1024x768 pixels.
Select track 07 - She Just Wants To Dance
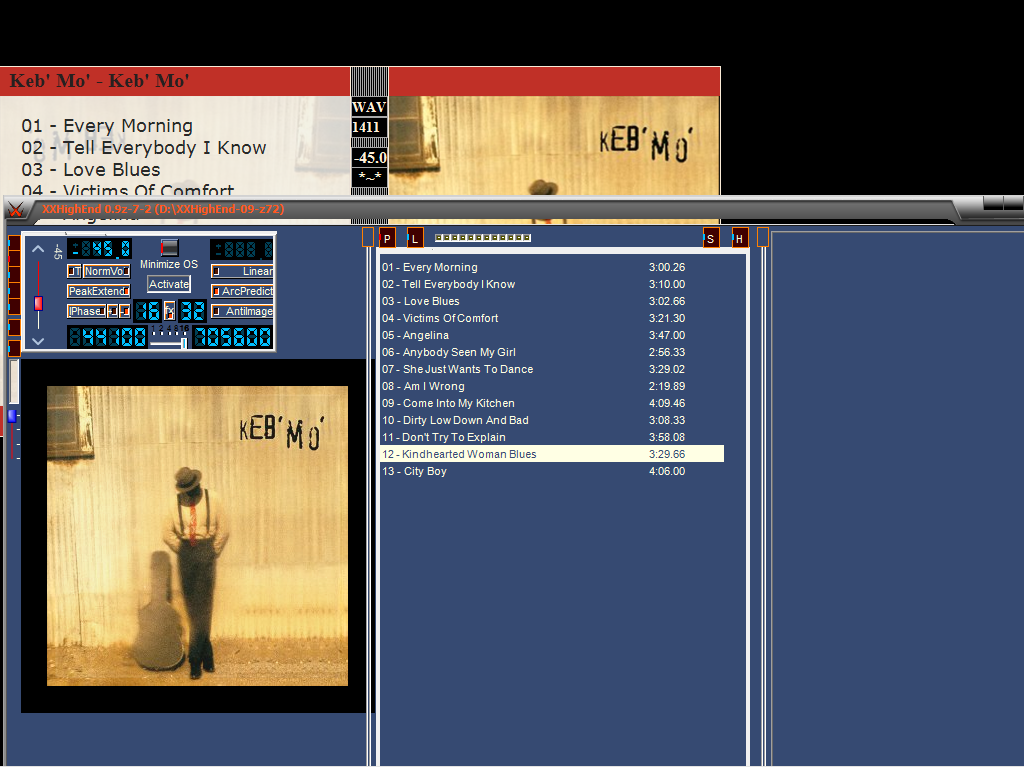[552, 369]
